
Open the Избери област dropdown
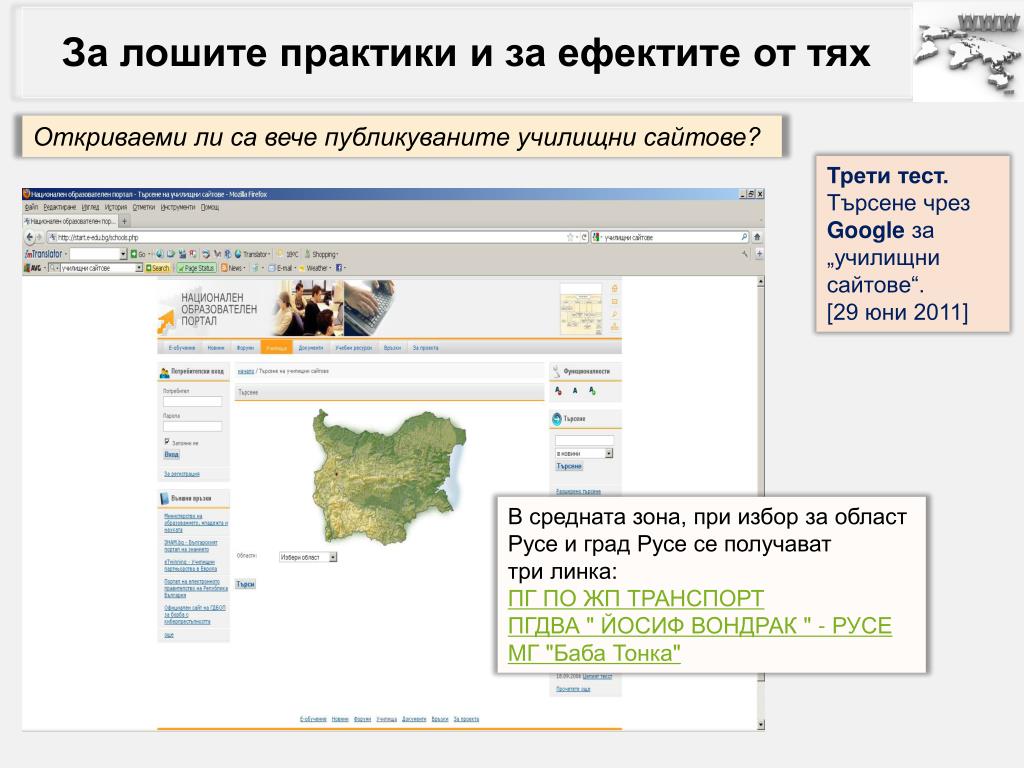(308, 557)
